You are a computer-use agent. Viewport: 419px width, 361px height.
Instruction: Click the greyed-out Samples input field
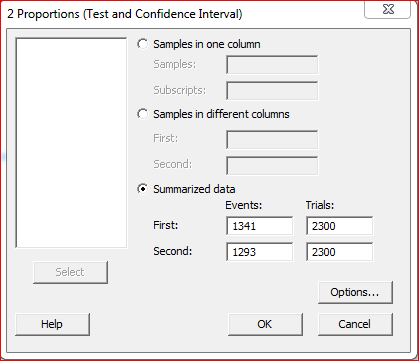[x=272, y=65]
